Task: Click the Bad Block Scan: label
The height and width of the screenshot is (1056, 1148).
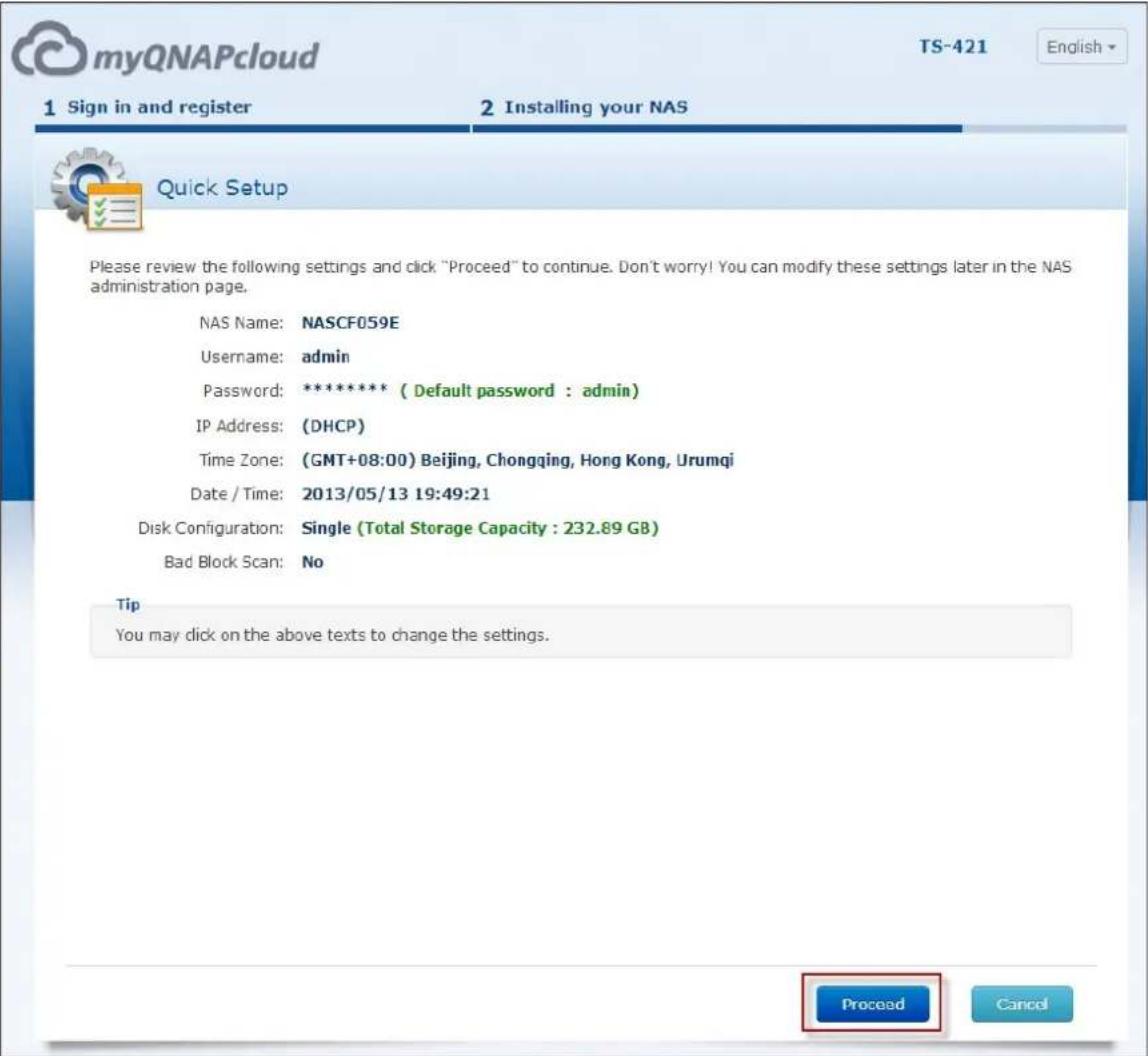Action: click(x=223, y=562)
